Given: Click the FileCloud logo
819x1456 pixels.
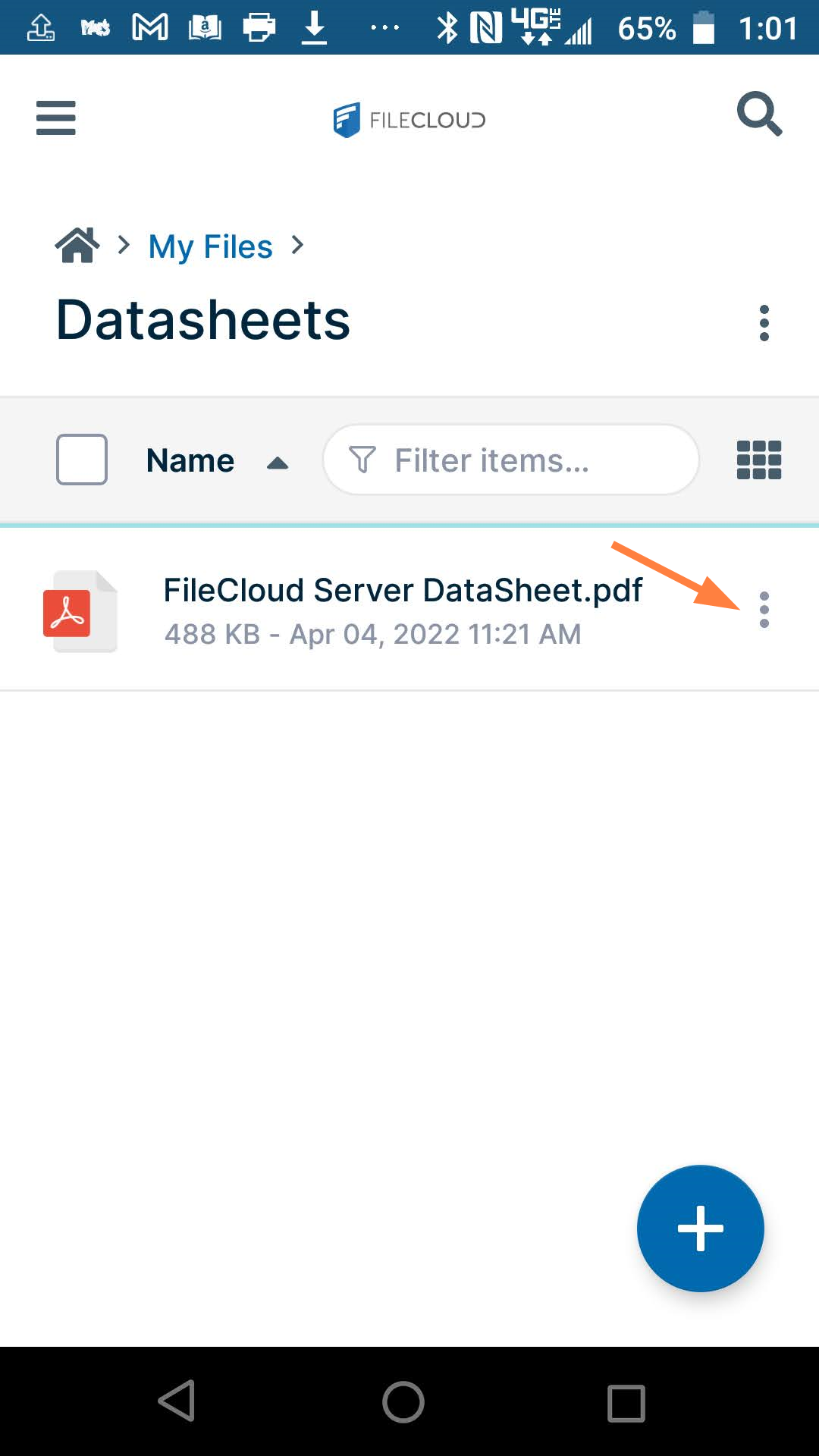Looking at the screenshot, I should coord(409,119).
